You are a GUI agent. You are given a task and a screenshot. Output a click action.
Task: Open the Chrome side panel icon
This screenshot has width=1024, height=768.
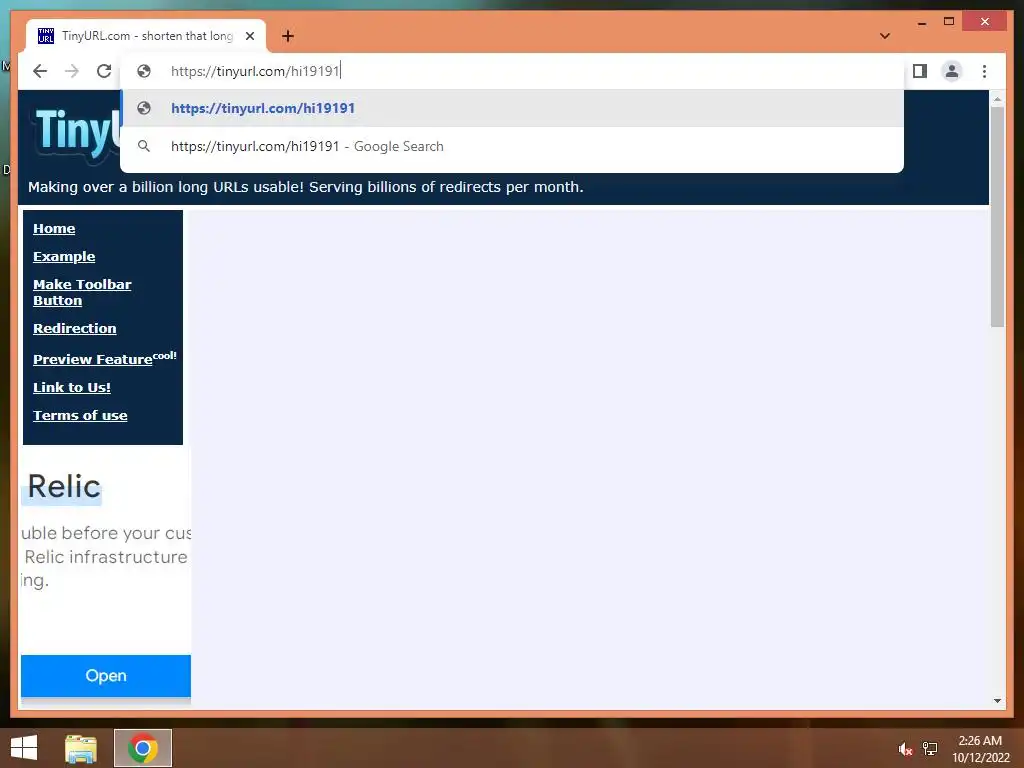point(920,71)
